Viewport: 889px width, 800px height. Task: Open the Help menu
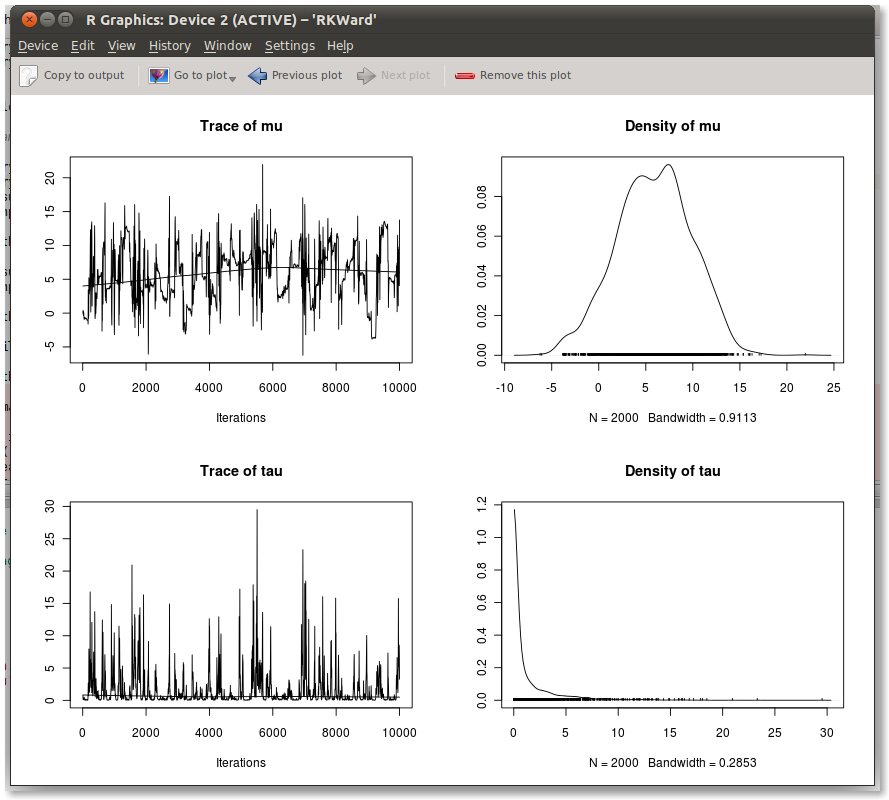click(x=340, y=46)
